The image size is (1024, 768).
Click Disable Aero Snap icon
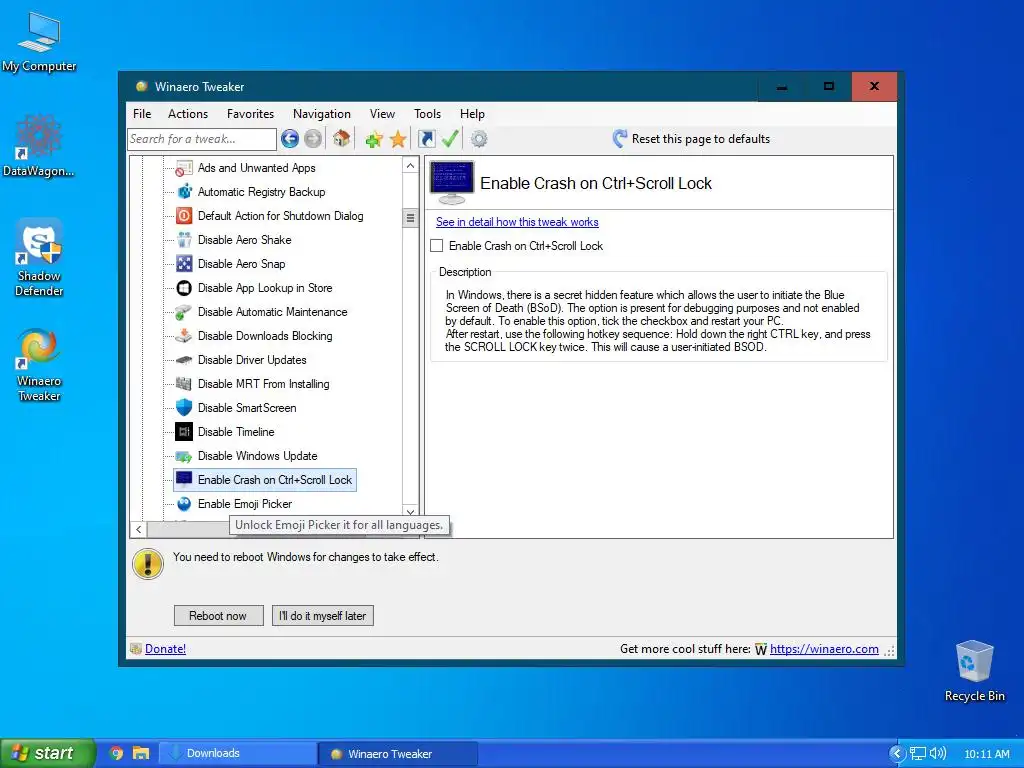(x=184, y=264)
